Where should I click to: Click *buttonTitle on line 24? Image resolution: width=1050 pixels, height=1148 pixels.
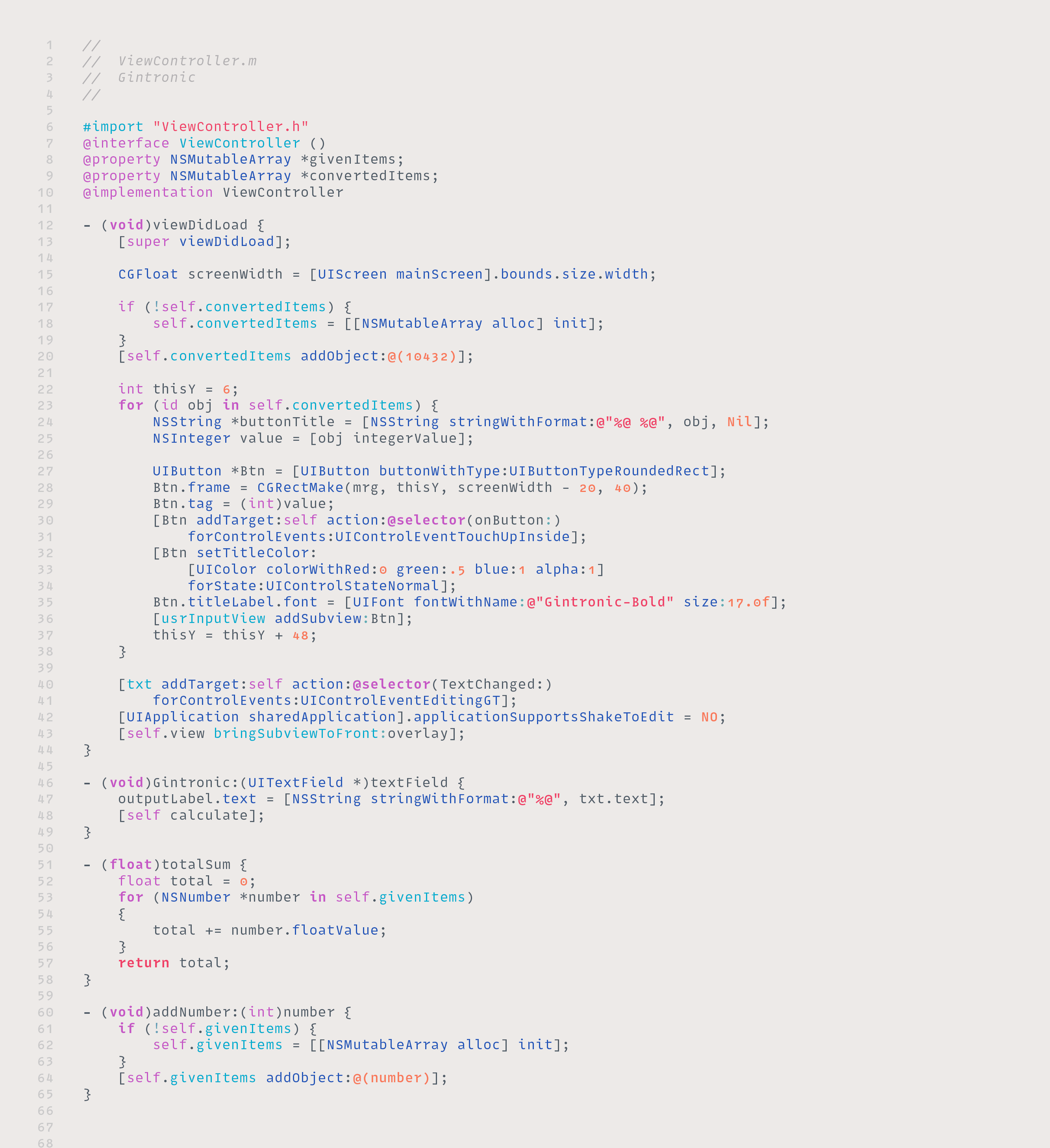click(x=283, y=422)
